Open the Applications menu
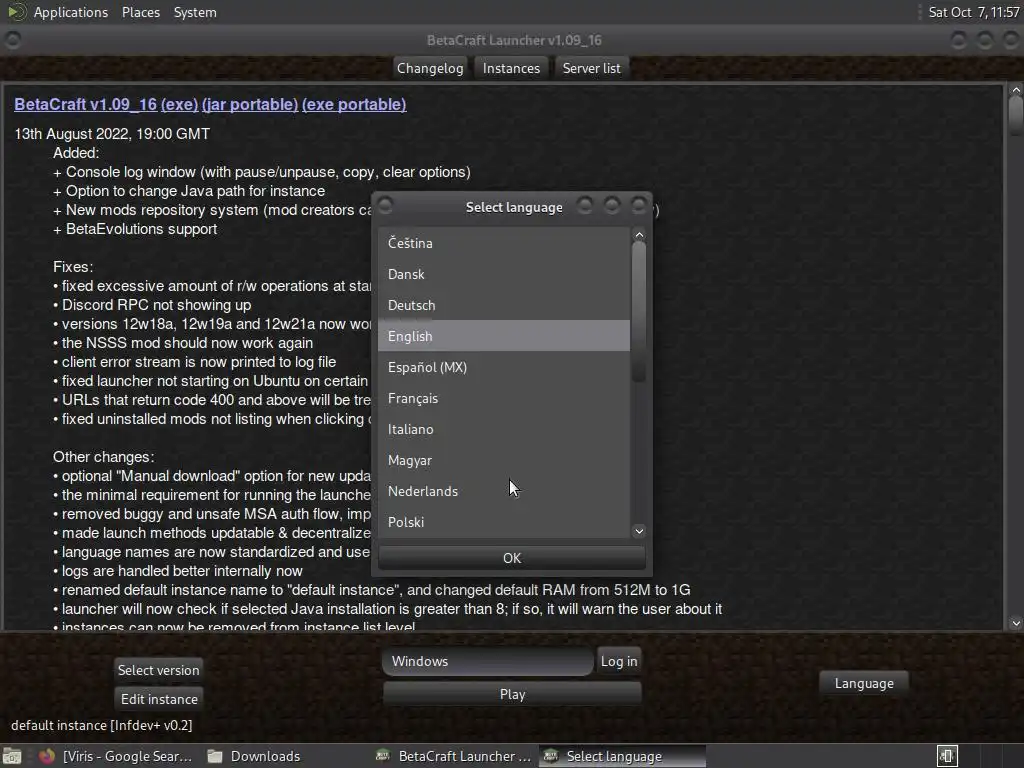Viewport: 1024px width, 768px height. pos(71,12)
